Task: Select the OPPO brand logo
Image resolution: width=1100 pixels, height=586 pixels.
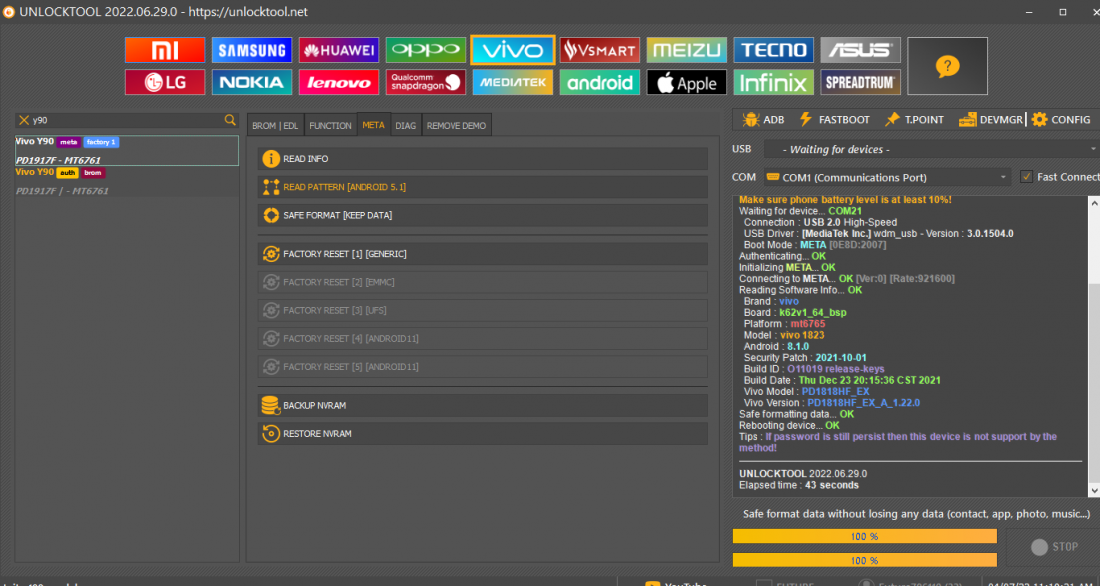Action: pos(426,50)
